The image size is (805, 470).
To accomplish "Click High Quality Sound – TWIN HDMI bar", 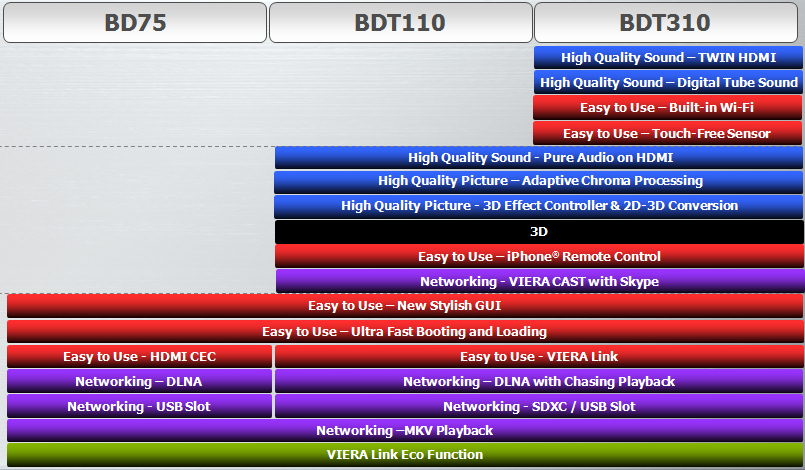I will click(668, 58).
